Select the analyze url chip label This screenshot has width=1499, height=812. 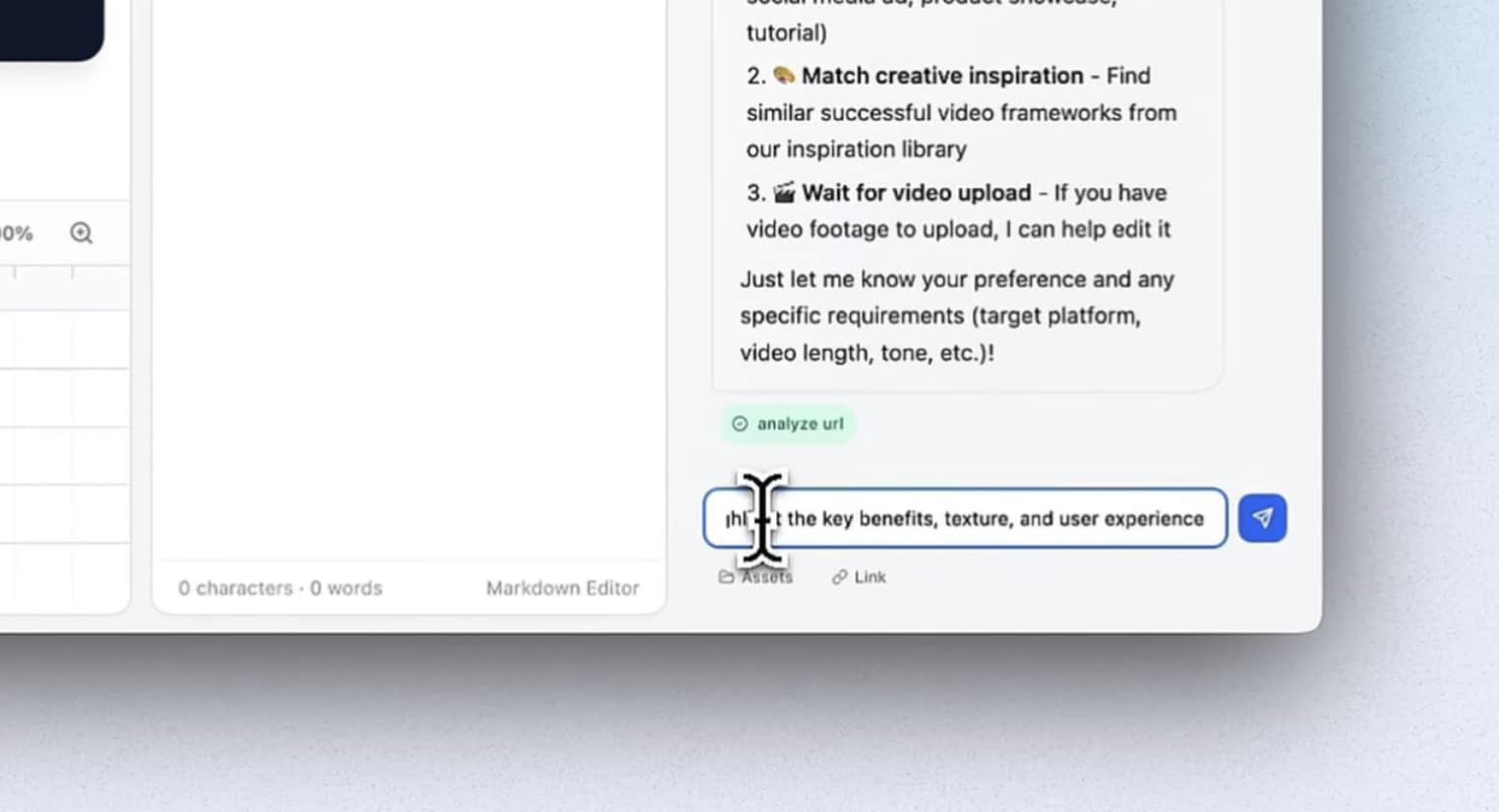800,424
